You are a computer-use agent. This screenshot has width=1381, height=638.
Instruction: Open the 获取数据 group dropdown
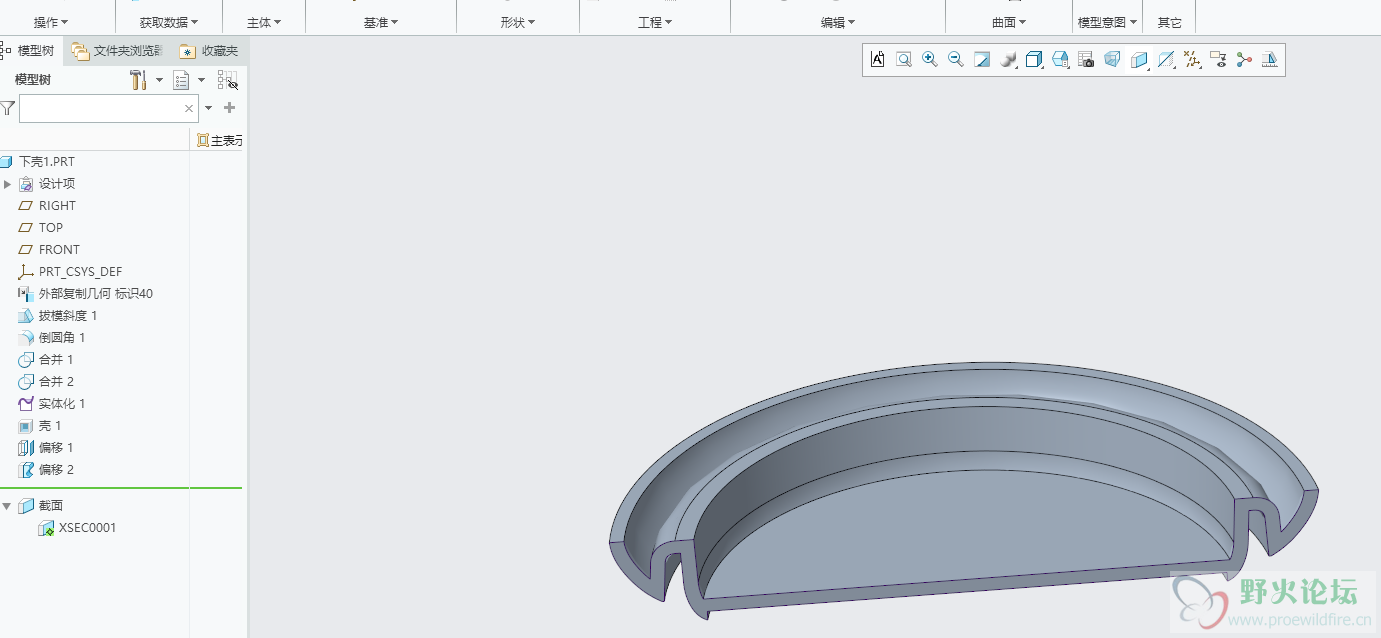tap(169, 22)
